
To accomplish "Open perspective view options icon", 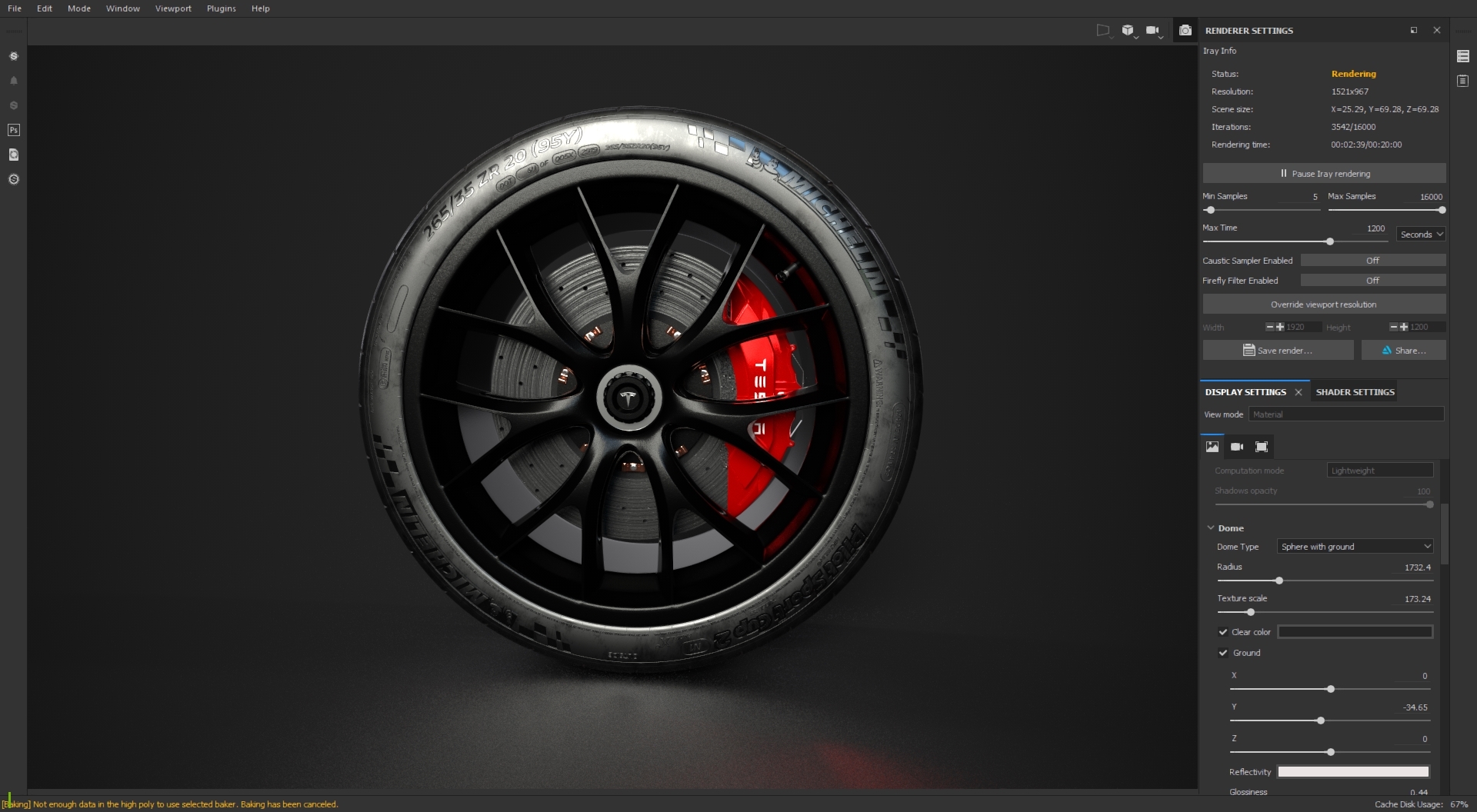I will point(1104,31).
